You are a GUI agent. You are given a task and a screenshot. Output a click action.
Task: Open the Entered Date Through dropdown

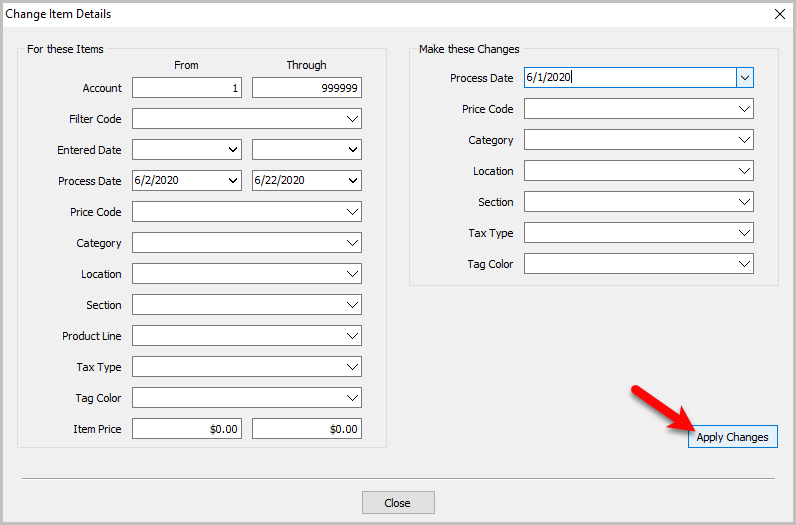click(307, 150)
